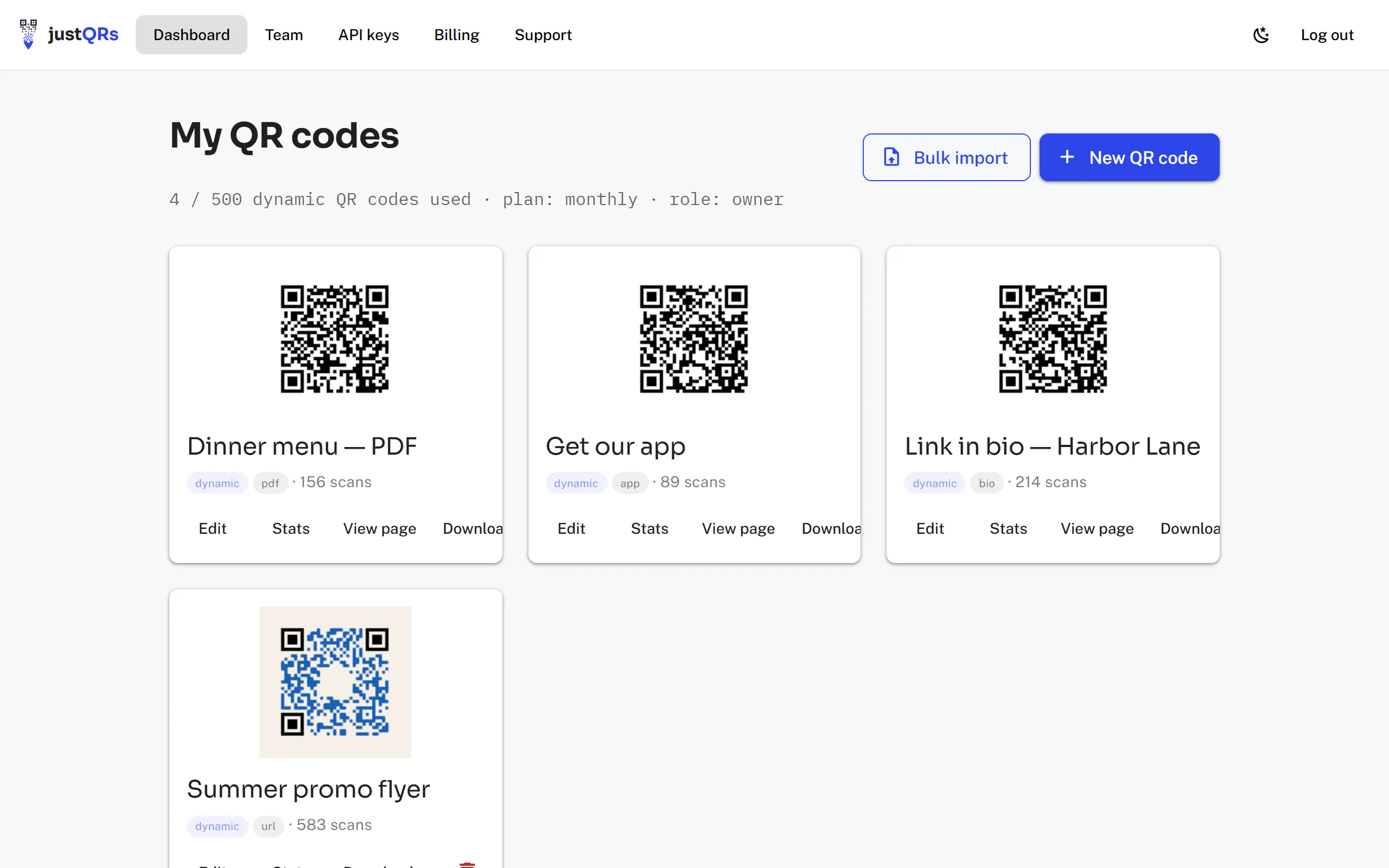Viewport: 1389px width, 868px height.
Task: Click the pdf type tag
Action: [270, 483]
